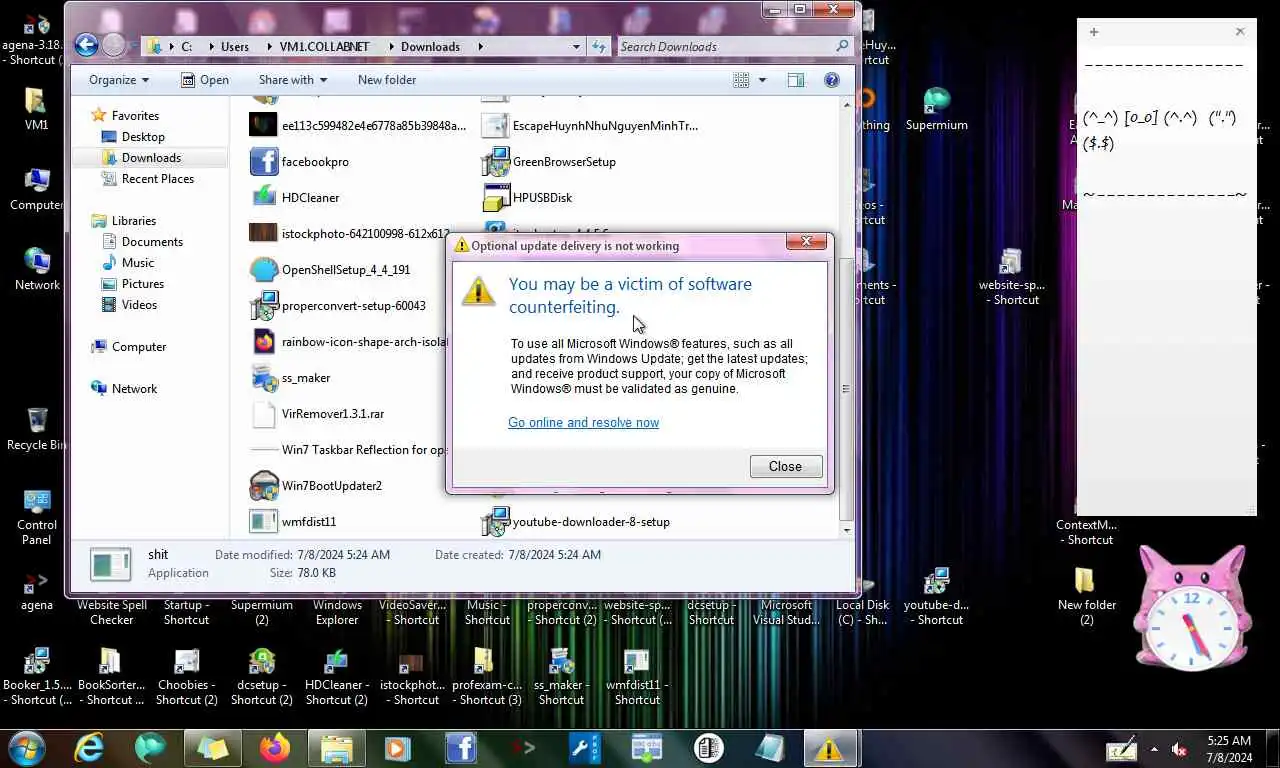
Task: Expand breadcrumb arrow after Downloads
Action: point(480,46)
